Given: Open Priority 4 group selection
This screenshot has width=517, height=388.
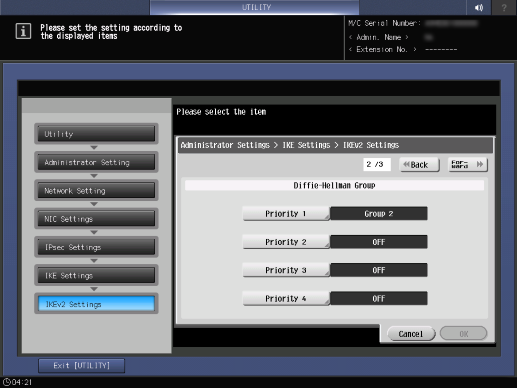Looking at the screenshot, I should pos(286,299).
